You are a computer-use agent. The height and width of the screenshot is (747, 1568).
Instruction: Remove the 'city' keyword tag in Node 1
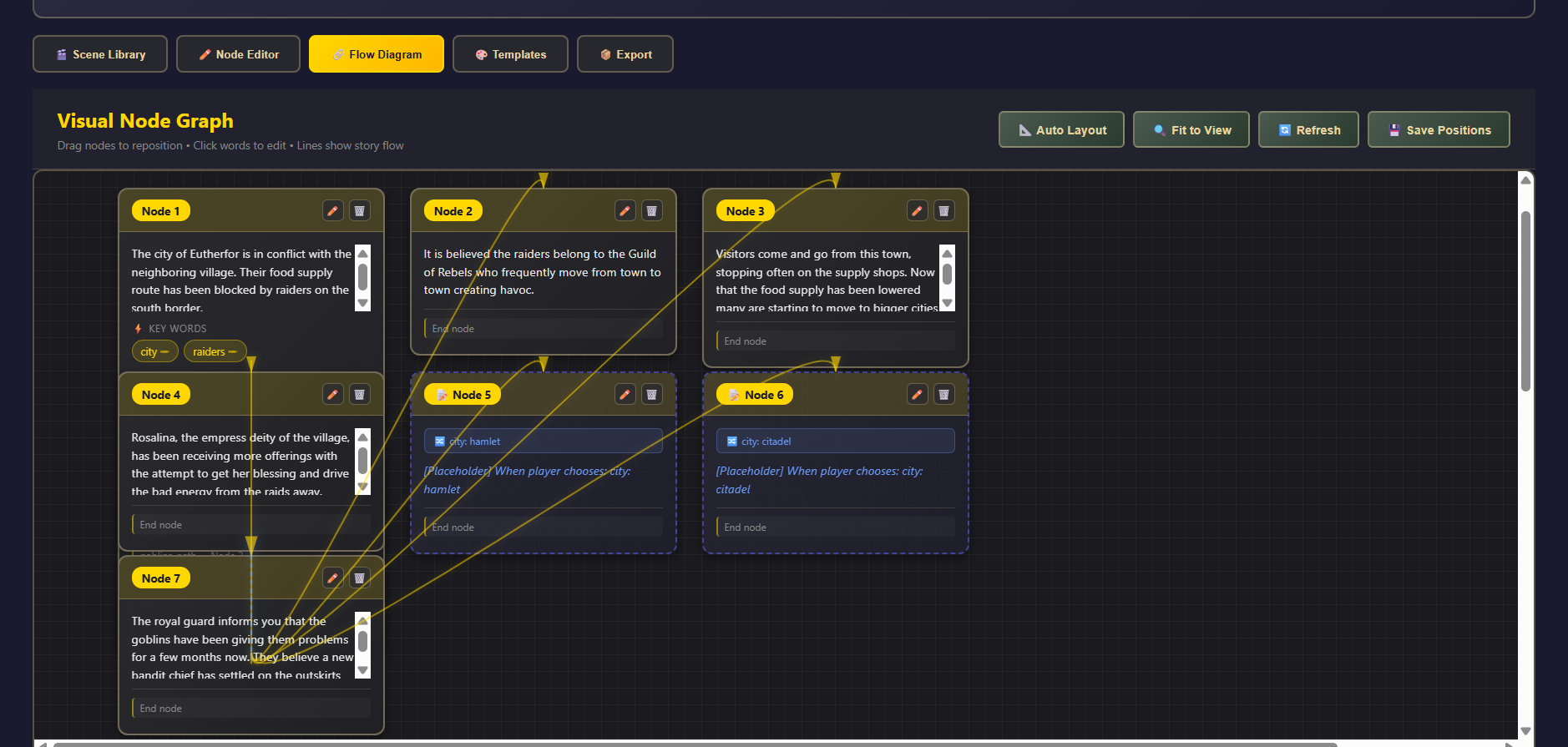(165, 352)
